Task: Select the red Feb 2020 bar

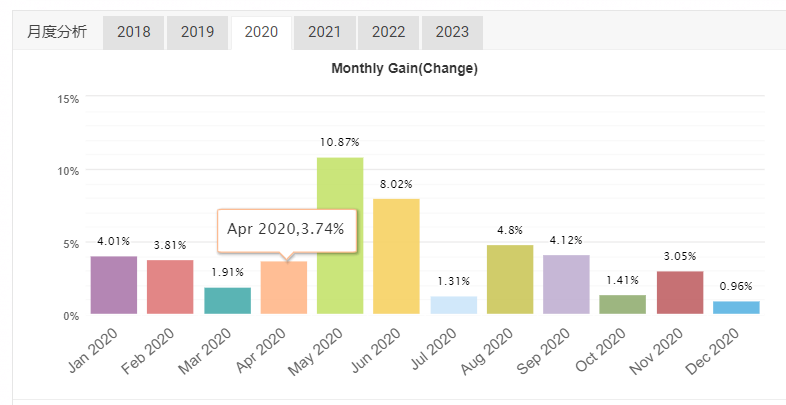Action: [170, 287]
